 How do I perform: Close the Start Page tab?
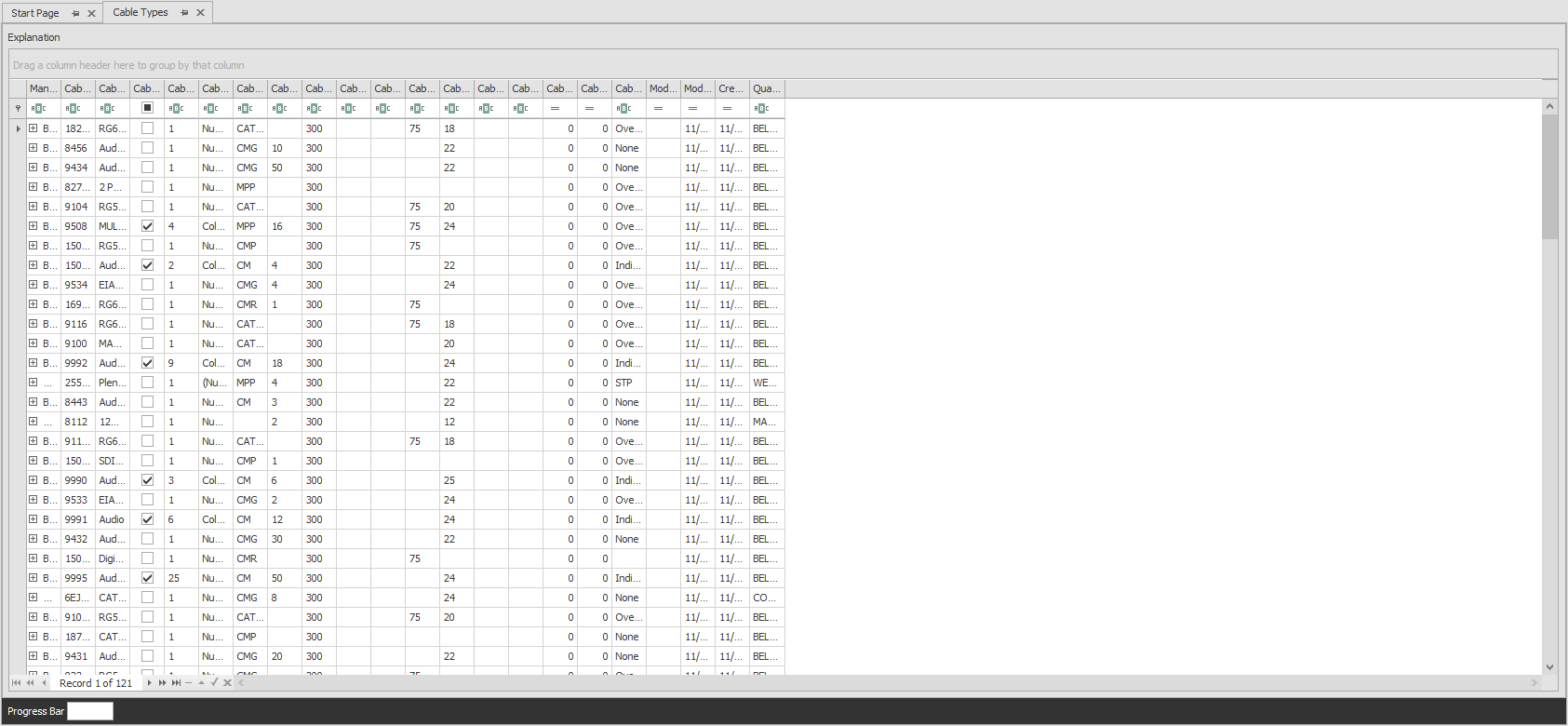click(x=91, y=13)
